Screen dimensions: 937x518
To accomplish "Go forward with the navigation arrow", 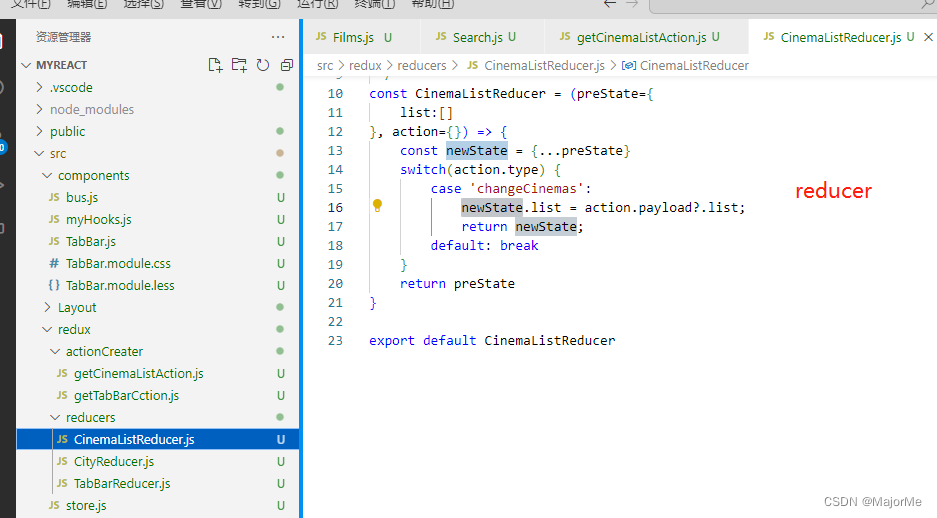I will pos(632,4).
